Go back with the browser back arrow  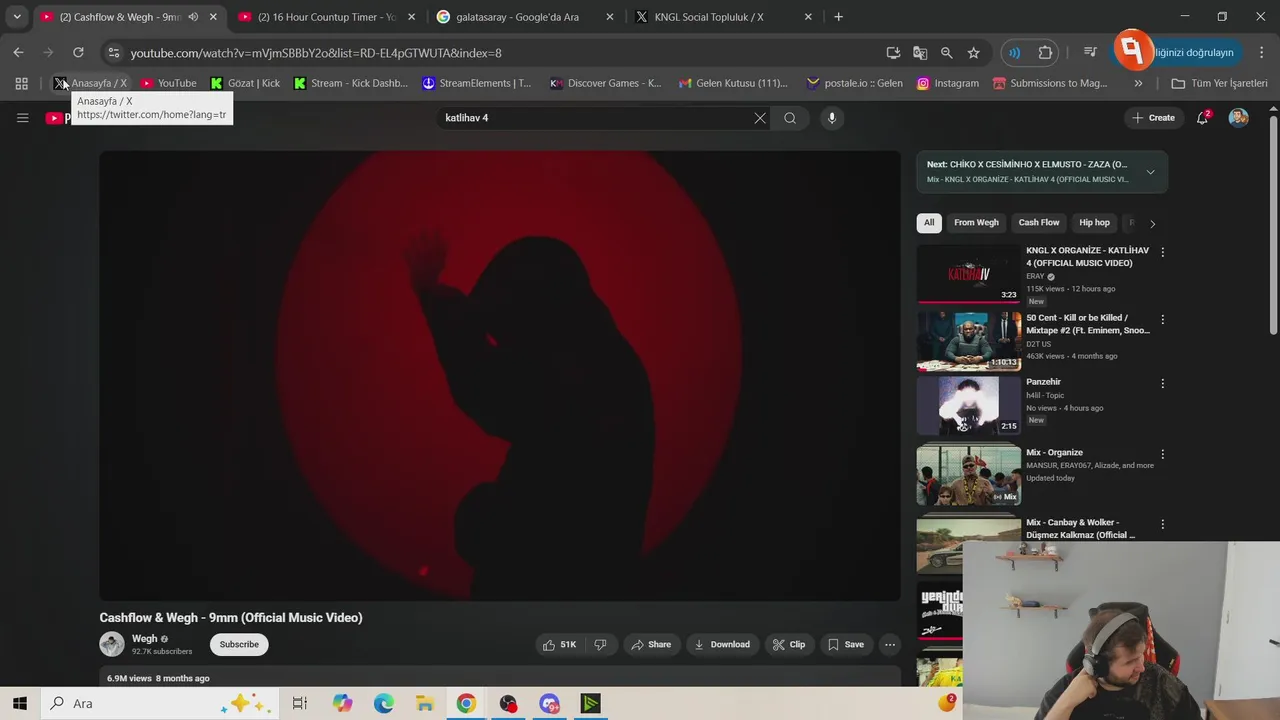19,52
